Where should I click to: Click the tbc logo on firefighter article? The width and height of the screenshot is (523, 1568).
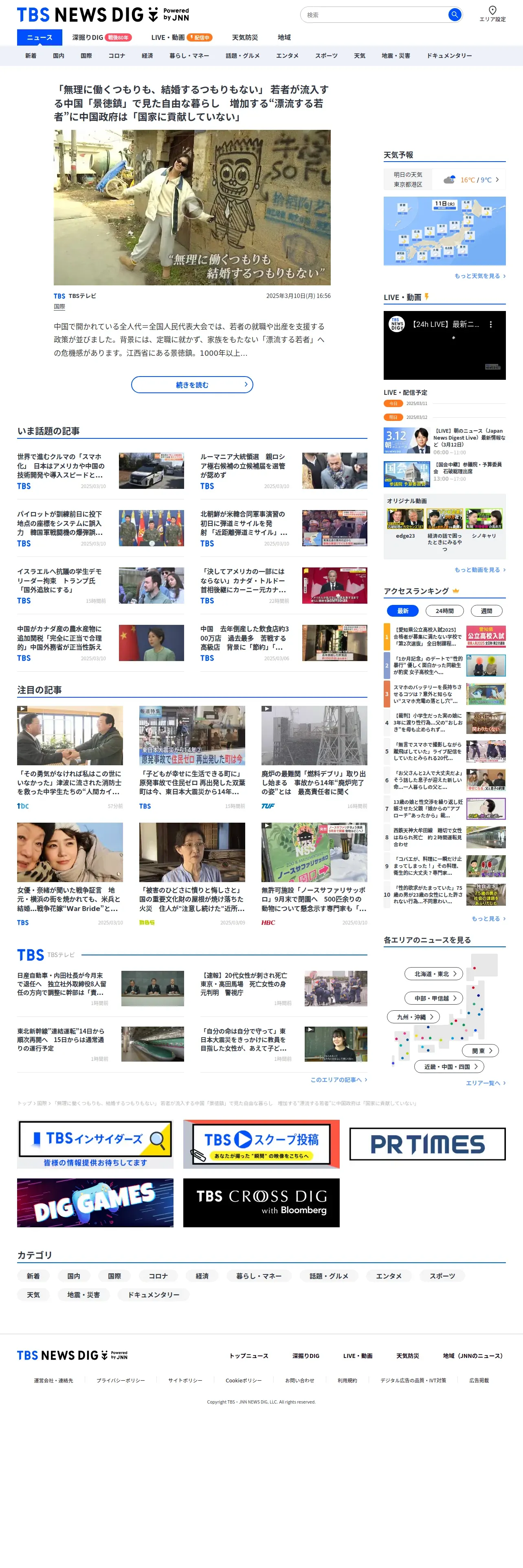22,806
